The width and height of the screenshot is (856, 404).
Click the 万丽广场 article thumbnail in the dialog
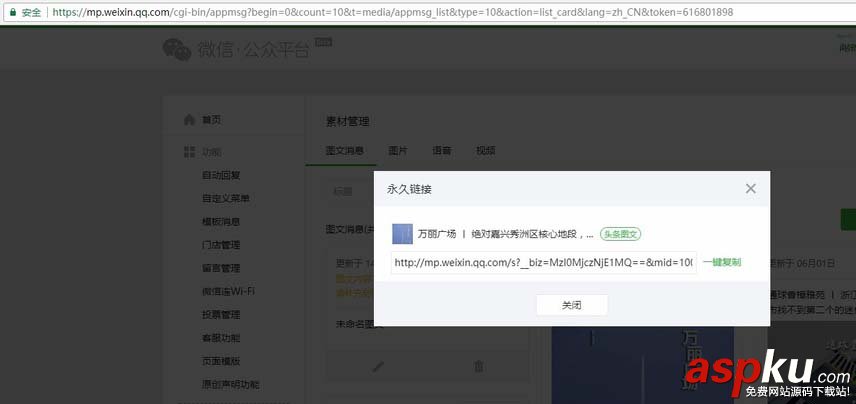(x=402, y=234)
